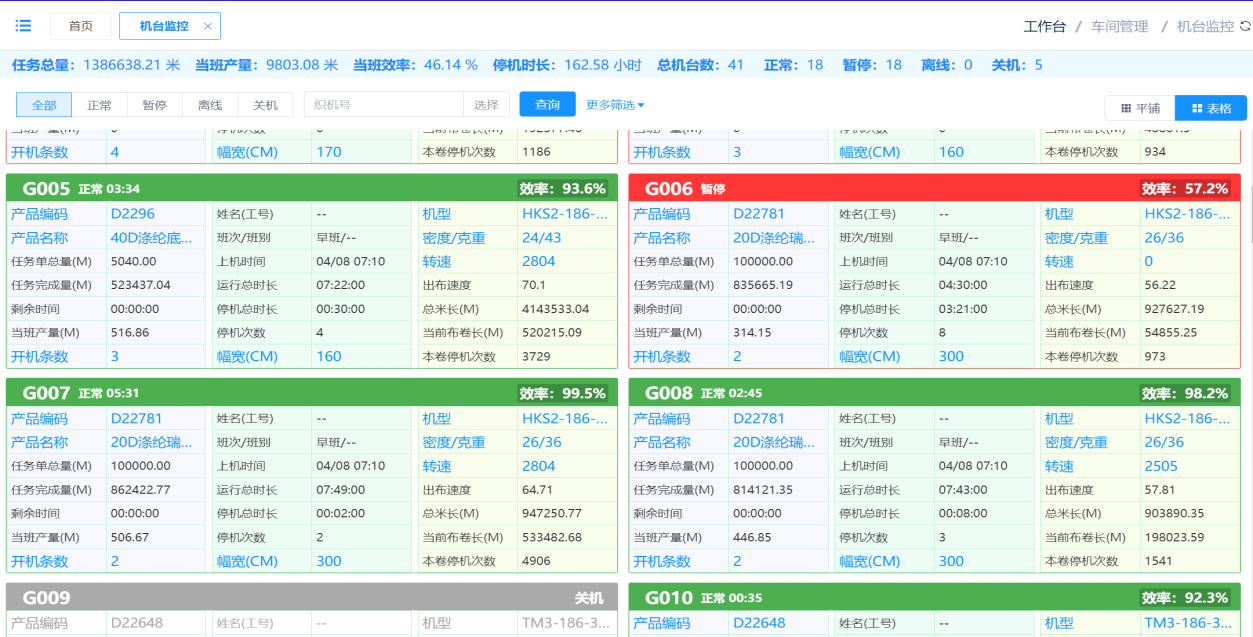The height and width of the screenshot is (637, 1253).
Task: Select the 全部 filter option
Action: pyautogui.click(x=44, y=105)
